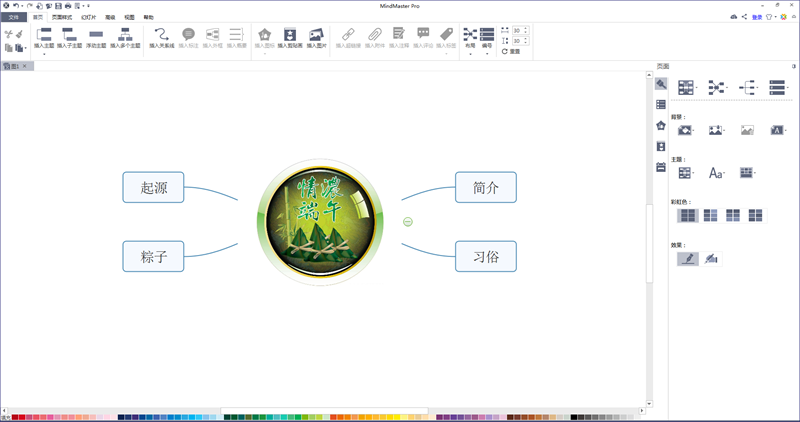
Task: Select the page format brush sidebar tab
Action: pyautogui.click(x=661, y=84)
